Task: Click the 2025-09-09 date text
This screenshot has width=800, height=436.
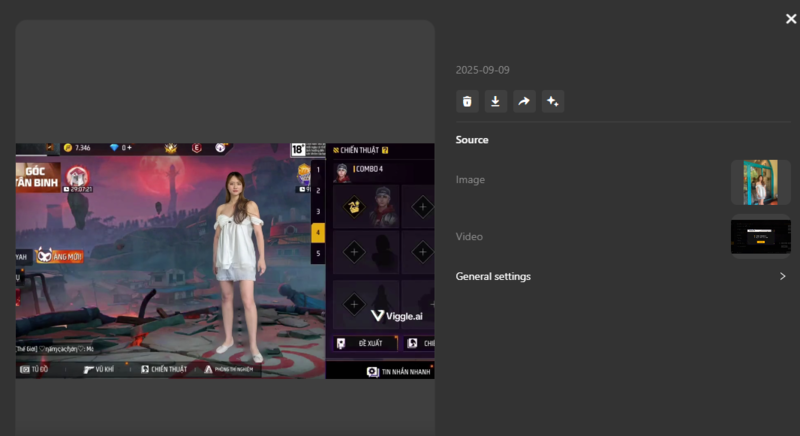Action: tap(483, 70)
